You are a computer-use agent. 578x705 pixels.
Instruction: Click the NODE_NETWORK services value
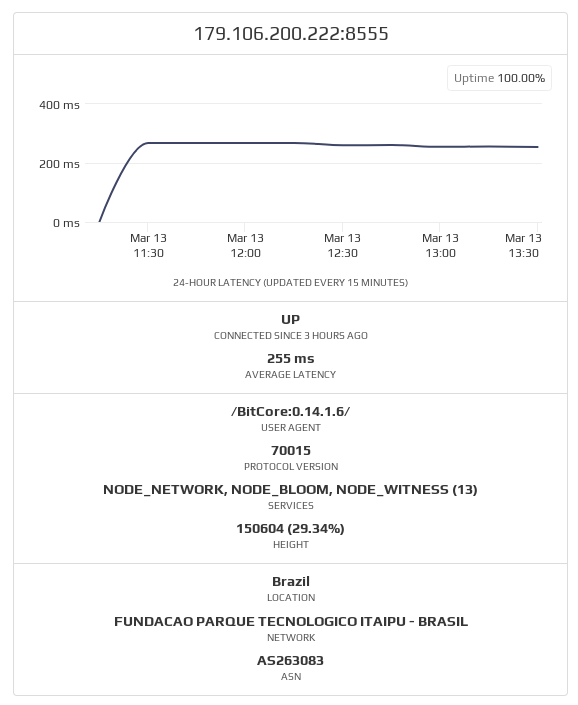(290, 489)
